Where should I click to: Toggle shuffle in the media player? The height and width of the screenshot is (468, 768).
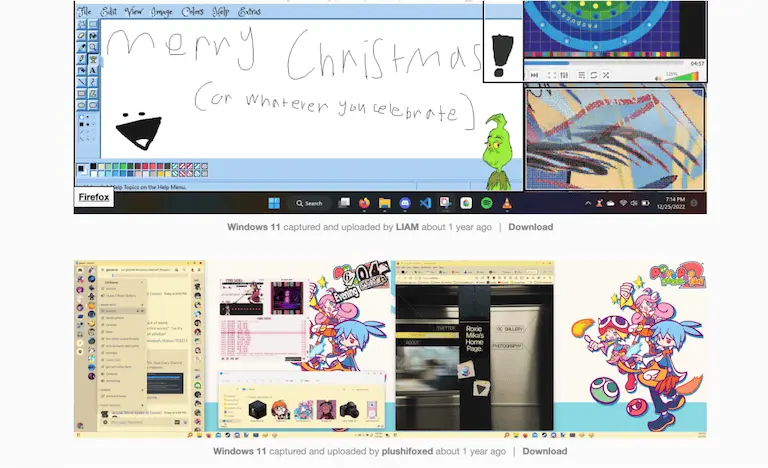click(x=606, y=75)
